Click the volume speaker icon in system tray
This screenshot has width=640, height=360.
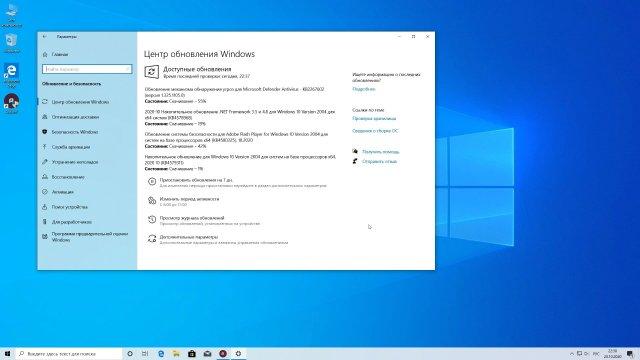[x=587, y=353]
